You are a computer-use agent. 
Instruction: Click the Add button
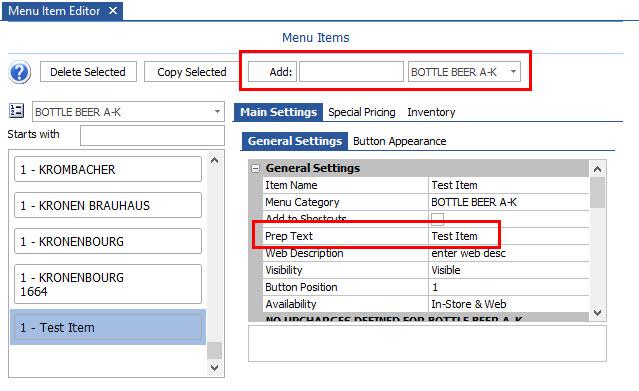click(x=272, y=72)
